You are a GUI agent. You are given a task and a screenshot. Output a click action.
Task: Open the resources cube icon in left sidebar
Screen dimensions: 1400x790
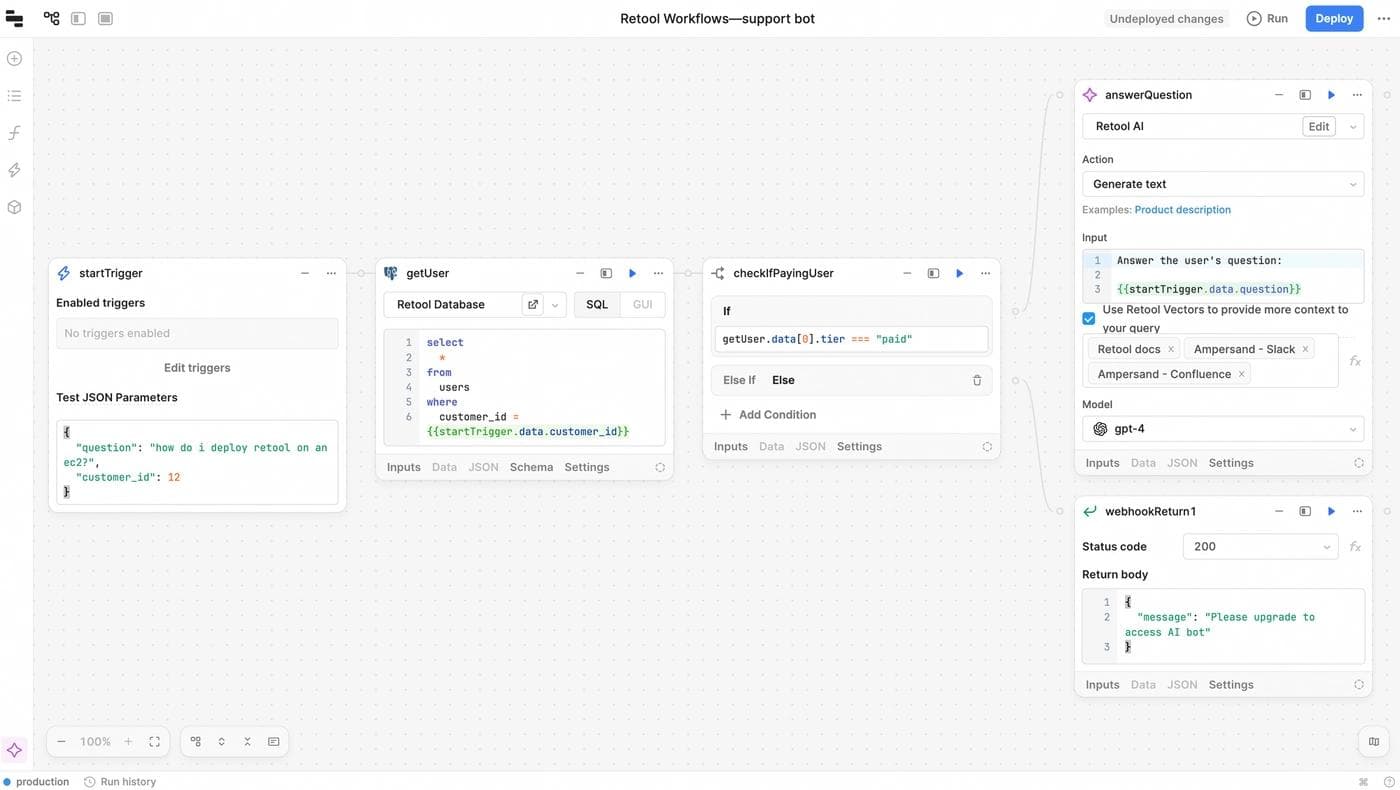[x=14, y=206]
